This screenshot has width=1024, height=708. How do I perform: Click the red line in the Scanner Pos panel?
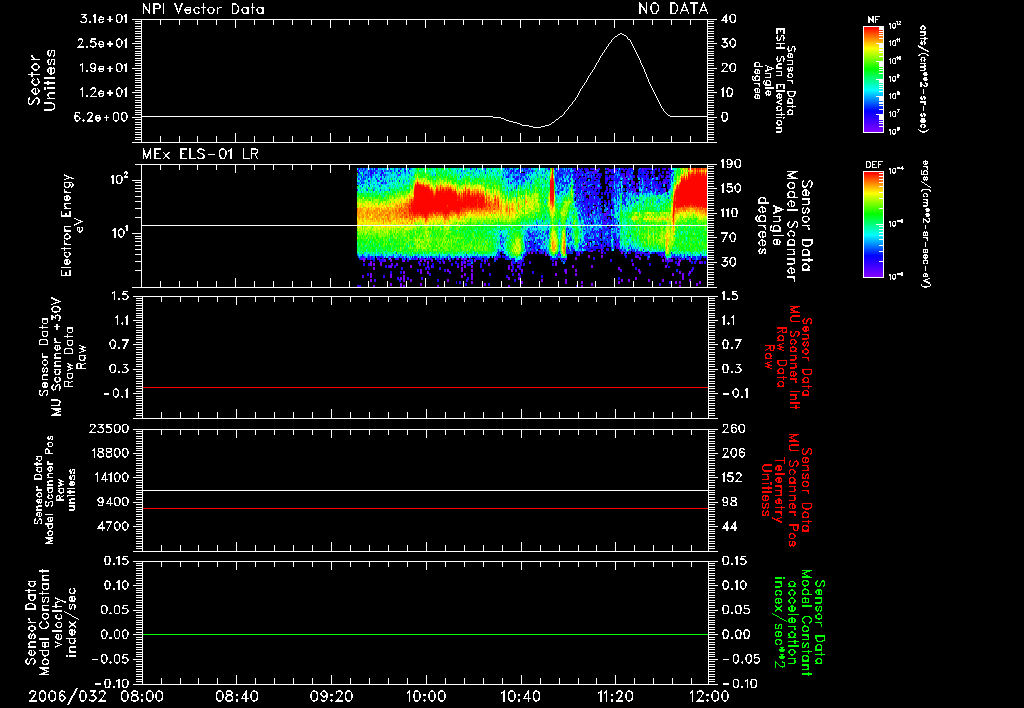tap(424, 508)
